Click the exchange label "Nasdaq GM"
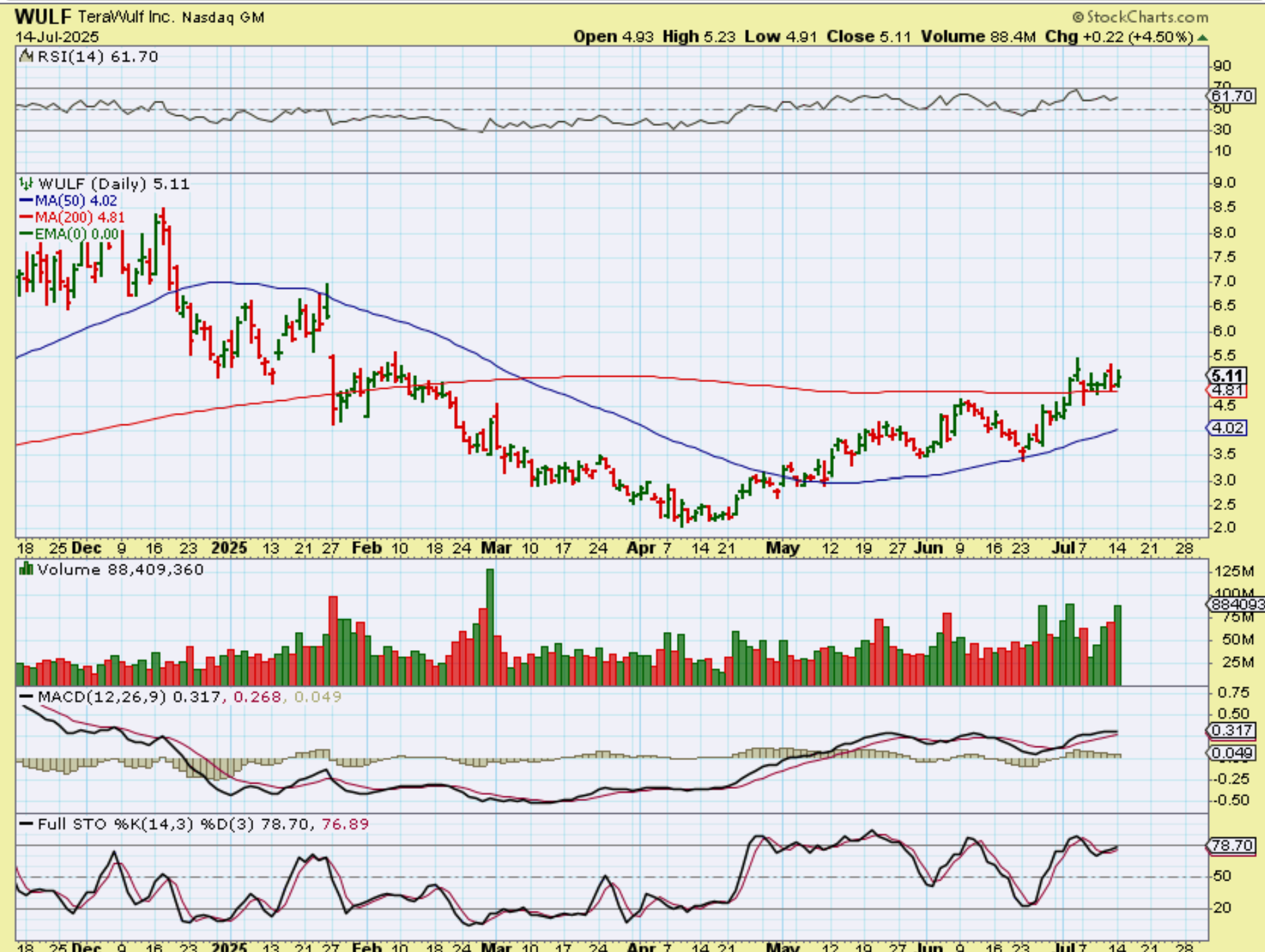Viewport: 1265px width, 952px height. pyautogui.click(x=223, y=18)
